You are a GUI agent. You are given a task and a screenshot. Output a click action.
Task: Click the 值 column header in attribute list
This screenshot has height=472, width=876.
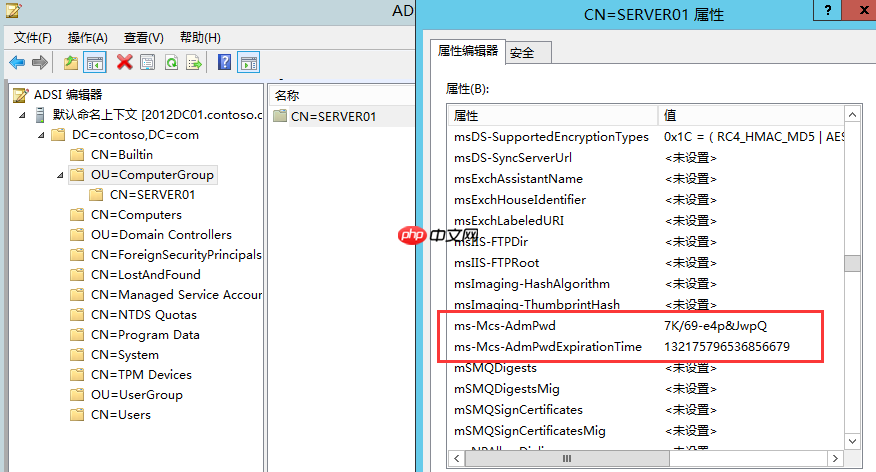pyautogui.click(x=751, y=116)
